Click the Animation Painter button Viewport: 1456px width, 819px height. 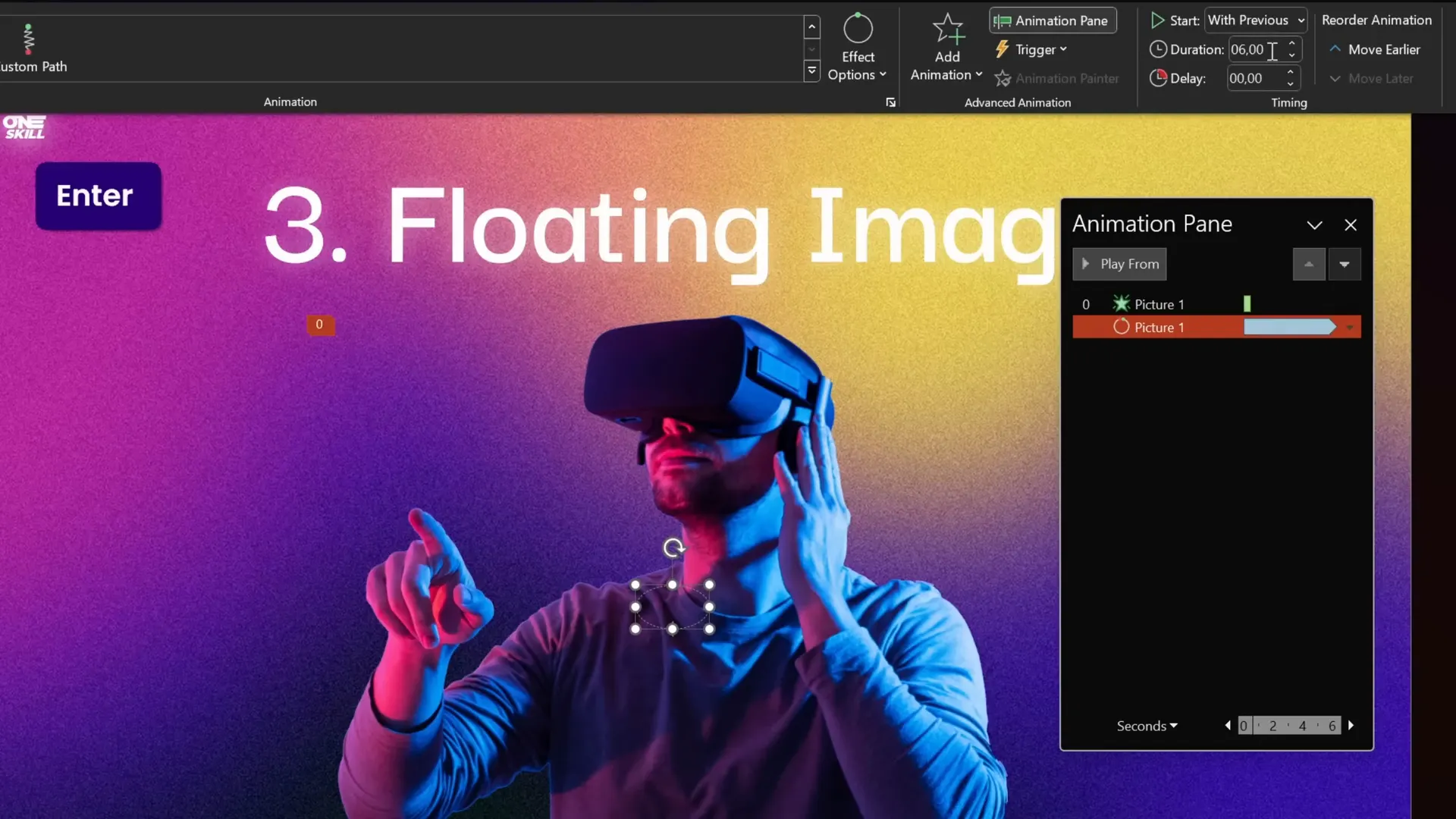click(1056, 78)
